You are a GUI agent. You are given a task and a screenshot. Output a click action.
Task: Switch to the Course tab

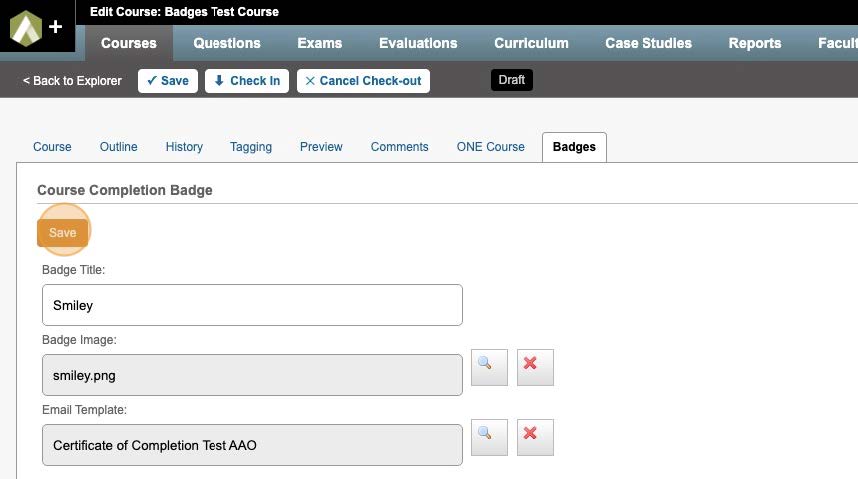point(52,147)
